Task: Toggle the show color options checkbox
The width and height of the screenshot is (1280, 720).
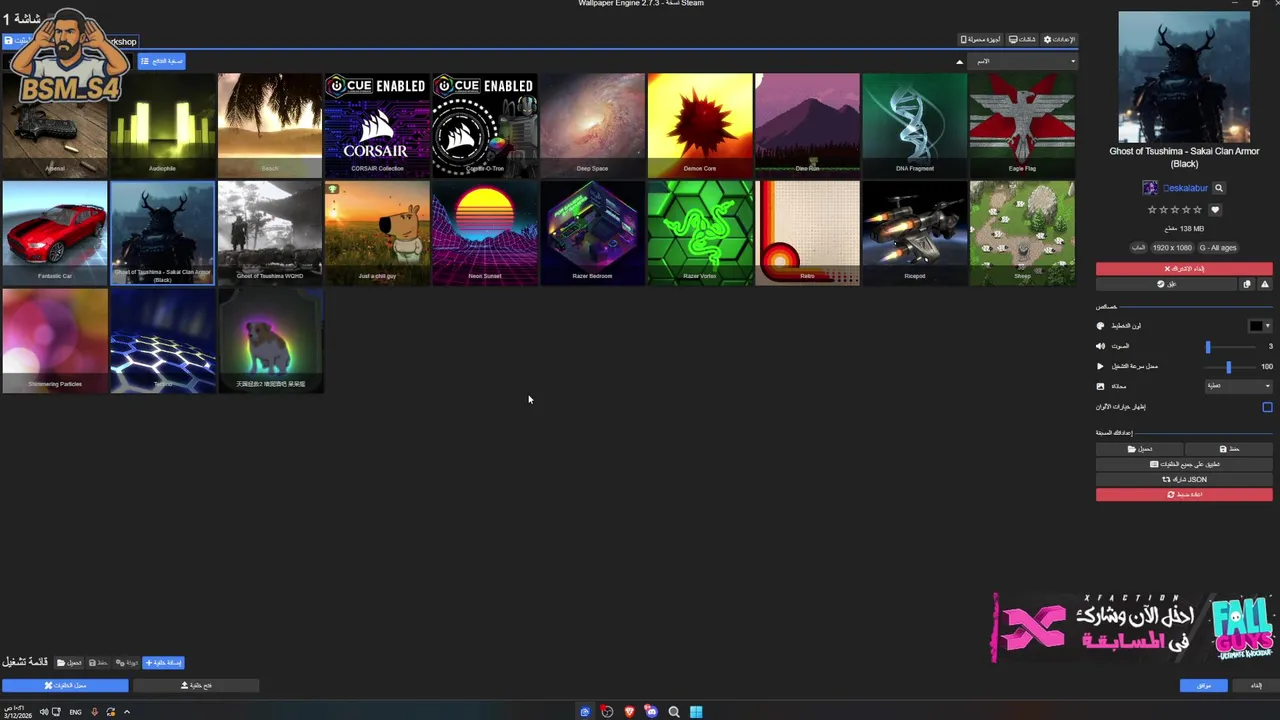Action: click(1267, 407)
